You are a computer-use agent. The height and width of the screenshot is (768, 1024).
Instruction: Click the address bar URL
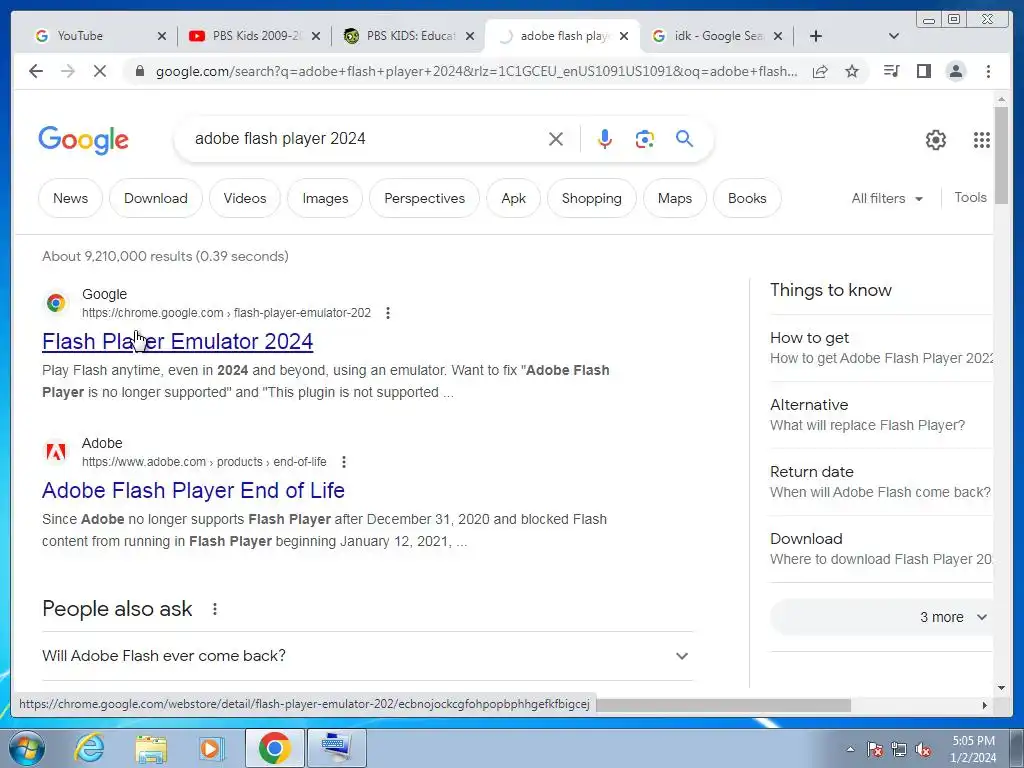(x=477, y=71)
